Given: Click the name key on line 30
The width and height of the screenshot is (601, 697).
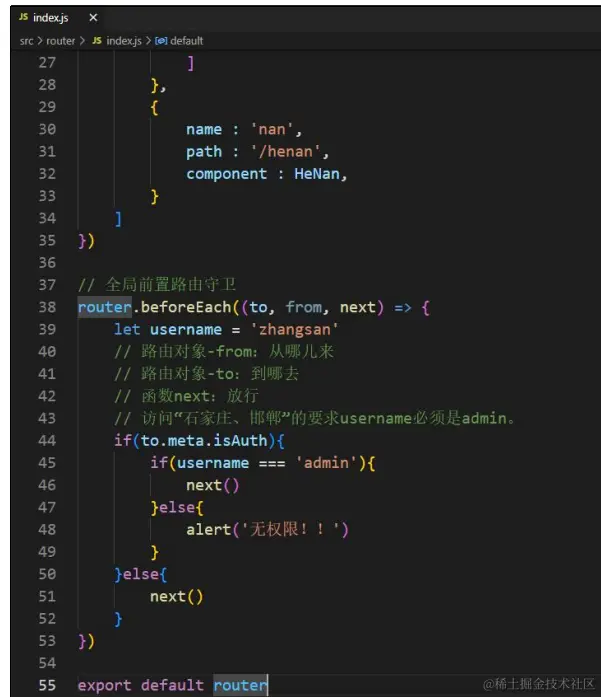Looking at the screenshot, I should 204,129.
